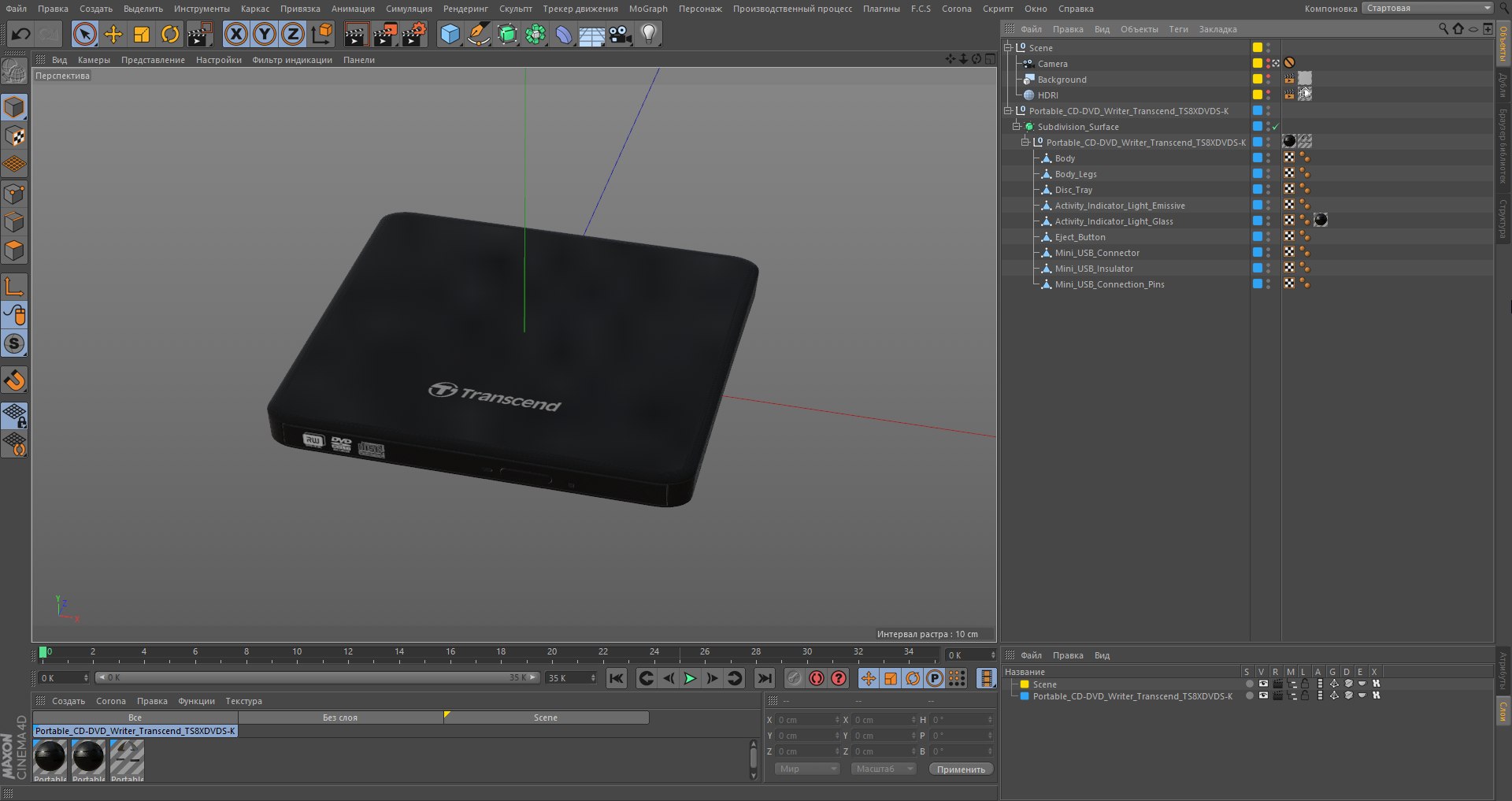
Task: Add a camera object
Action: 621,34
